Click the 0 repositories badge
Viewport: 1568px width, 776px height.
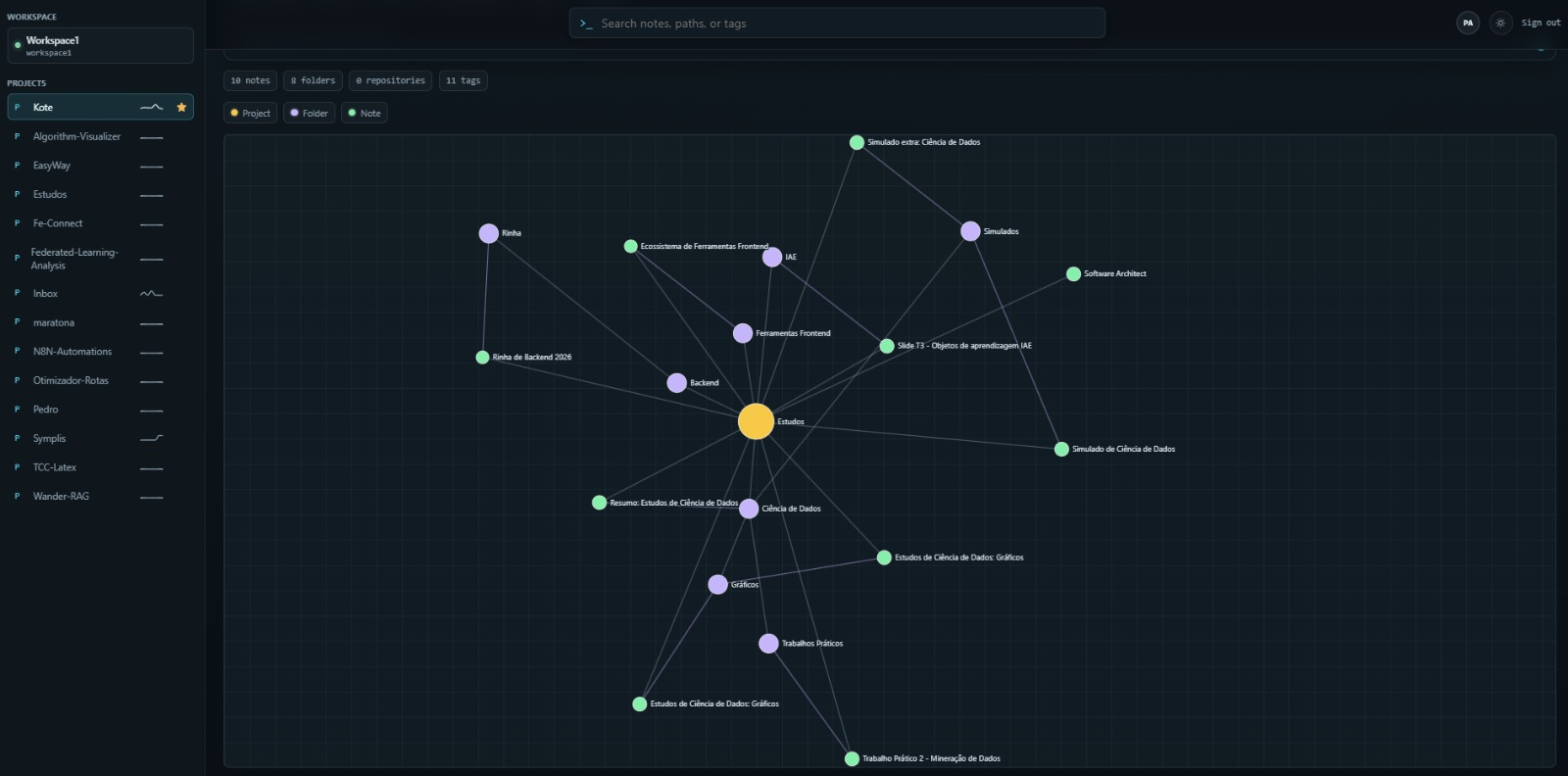pyautogui.click(x=390, y=80)
